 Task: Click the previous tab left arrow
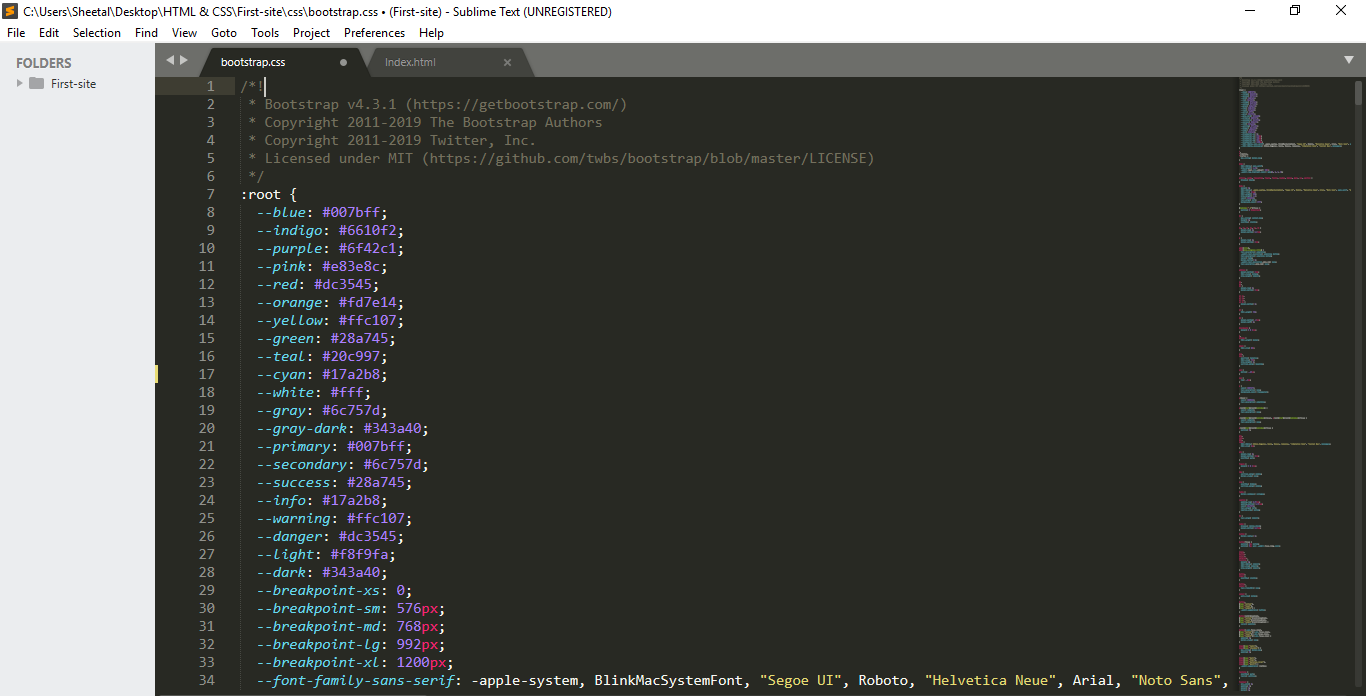coord(170,61)
